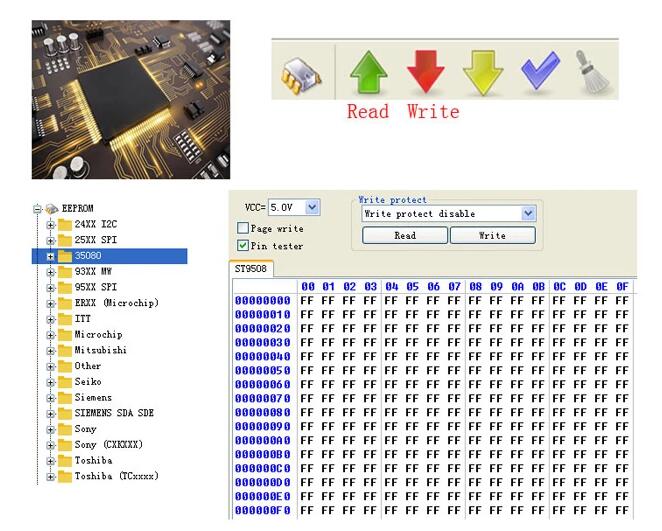Click the Siemens folder icon

tap(65, 398)
